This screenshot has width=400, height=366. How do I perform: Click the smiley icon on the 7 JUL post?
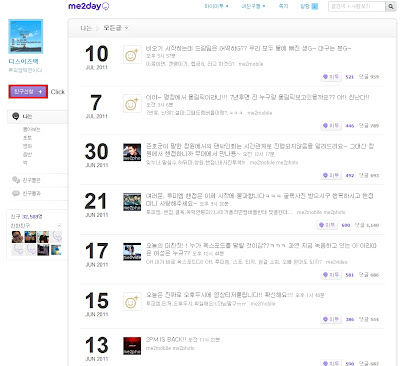pos(132,104)
